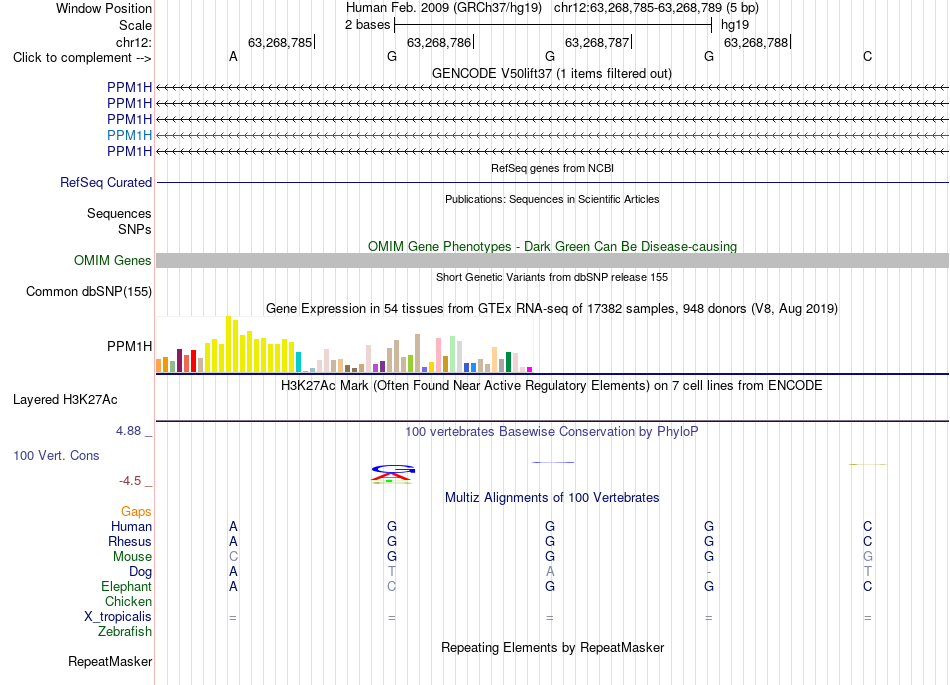Click the tall light green GTEx bar
Viewport: 950px width, 685px height.
453,354
